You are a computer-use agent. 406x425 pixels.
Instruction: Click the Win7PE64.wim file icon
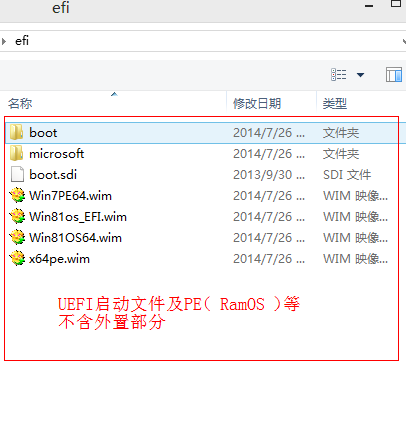click(17, 195)
